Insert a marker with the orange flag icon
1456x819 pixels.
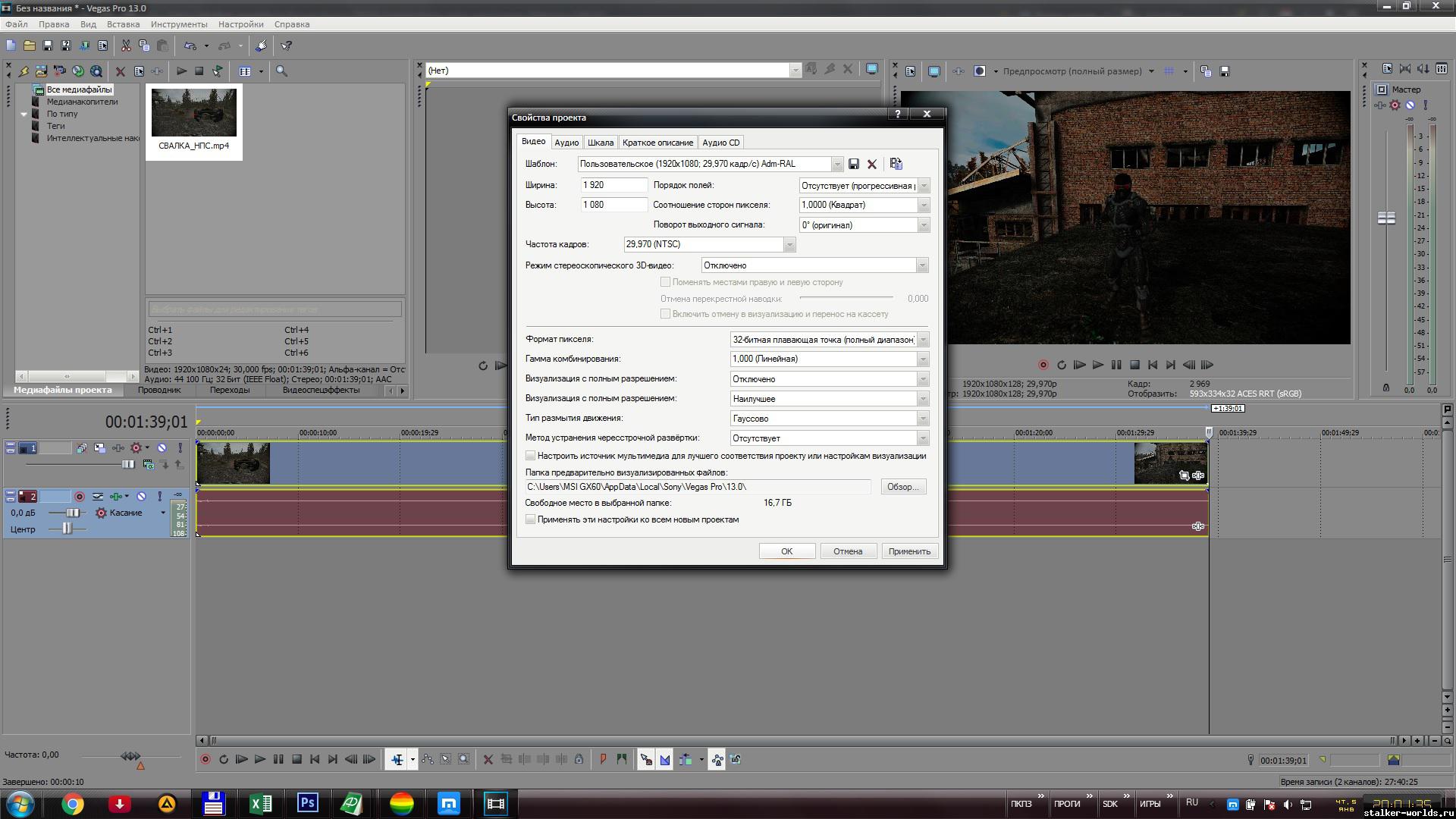(x=603, y=759)
